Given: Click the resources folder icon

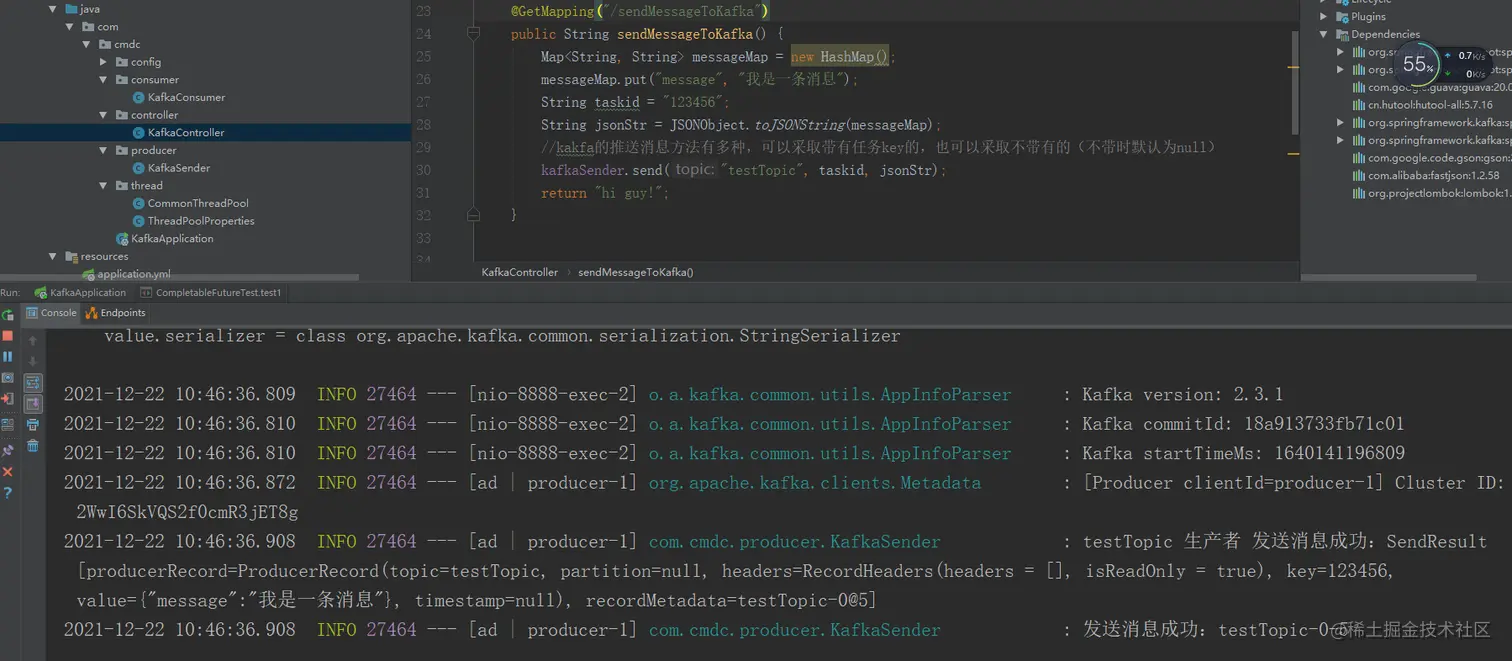Looking at the screenshot, I should (x=71, y=256).
